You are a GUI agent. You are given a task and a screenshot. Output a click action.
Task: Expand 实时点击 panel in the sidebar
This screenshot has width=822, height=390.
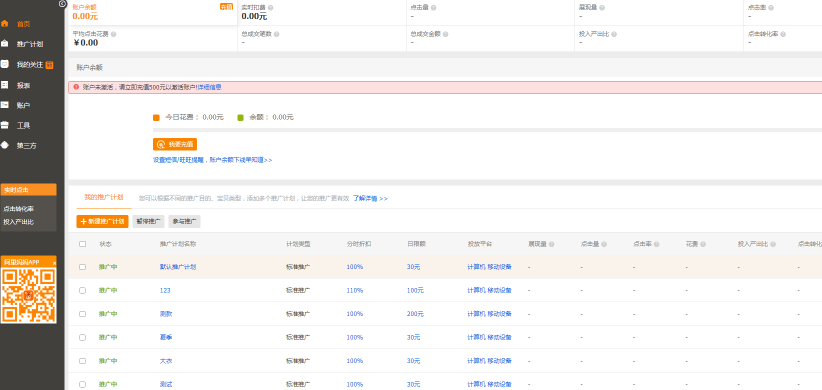point(28,190)
